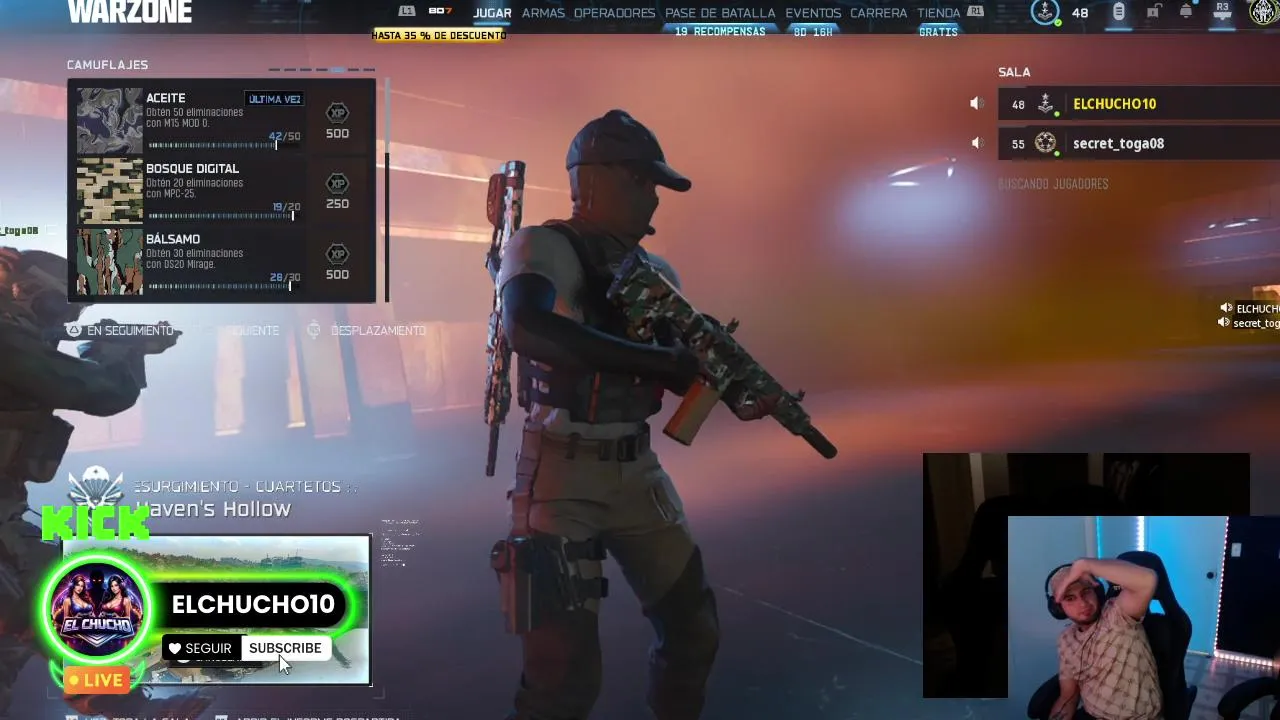Click the triangle EN SEGUIMIENTO icon
The width and height of the screenshot is (1280, 720).
click(73, 330)
